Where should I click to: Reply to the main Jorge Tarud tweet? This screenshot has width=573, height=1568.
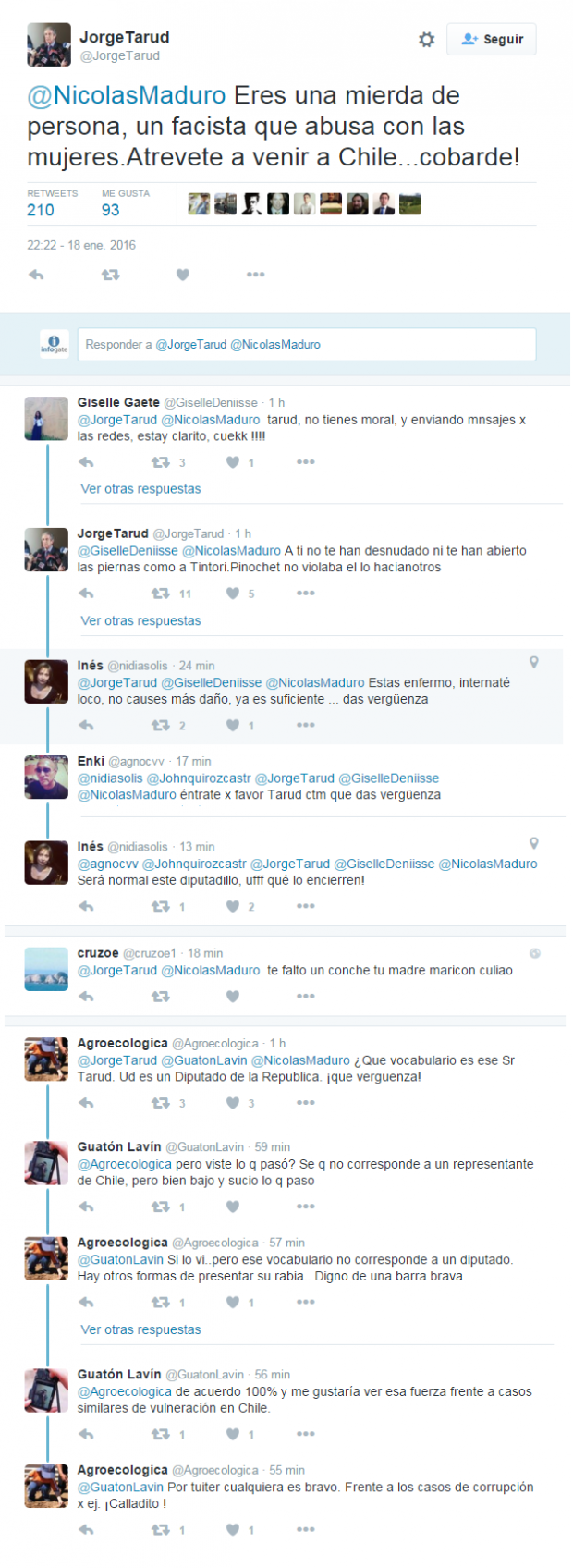(x=36, y=275)
